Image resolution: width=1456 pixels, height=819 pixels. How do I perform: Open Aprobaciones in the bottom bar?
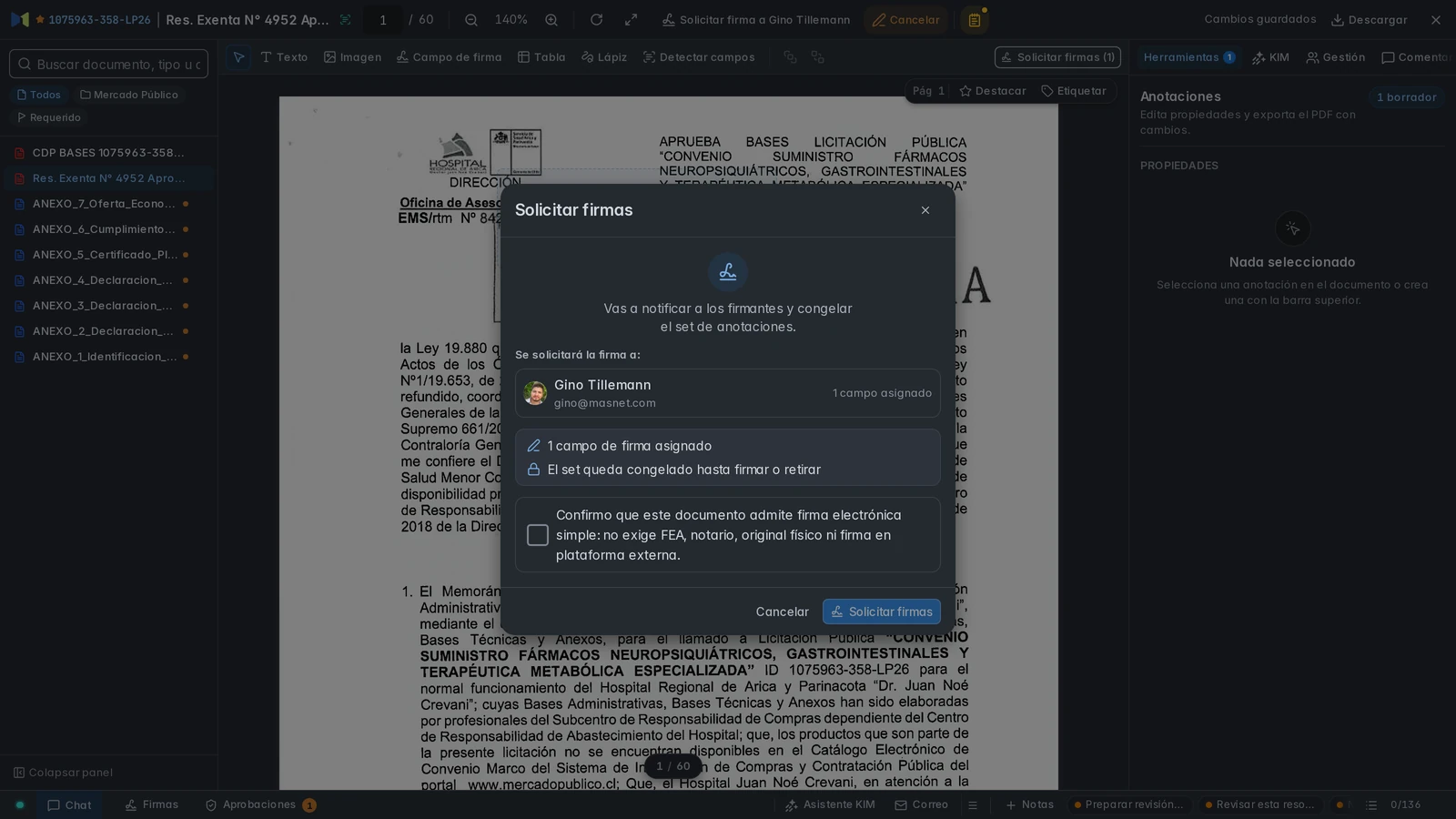click(x=260, y=805)
